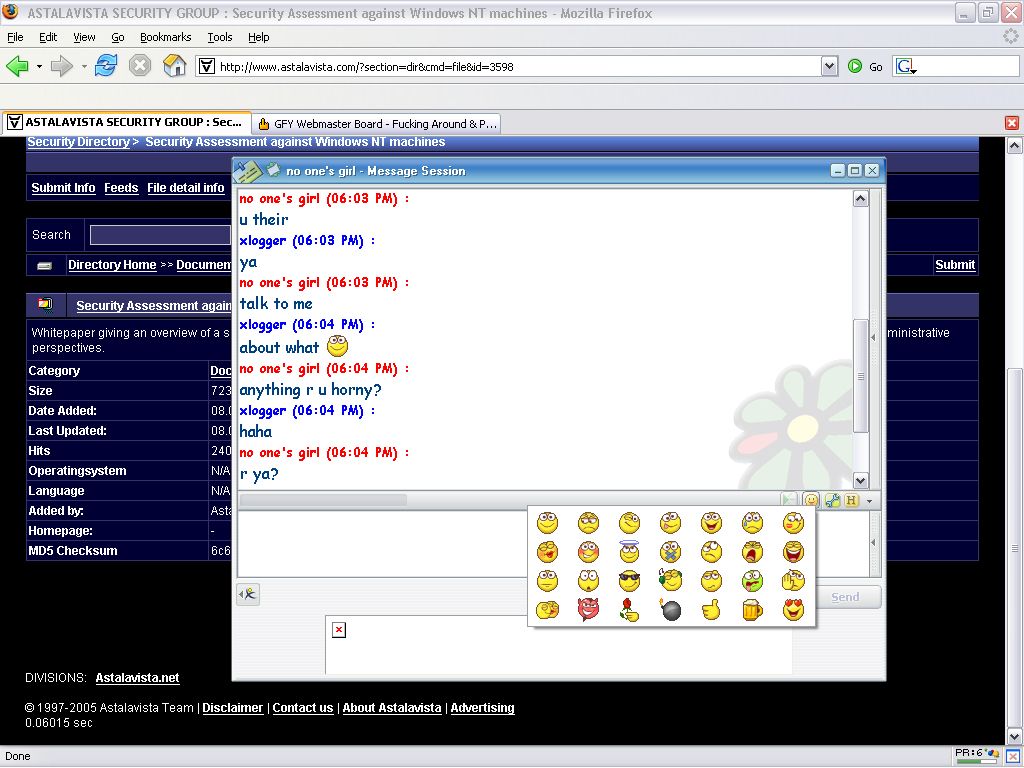Close the current Firefox tab with the red X

click(1012, 123)
